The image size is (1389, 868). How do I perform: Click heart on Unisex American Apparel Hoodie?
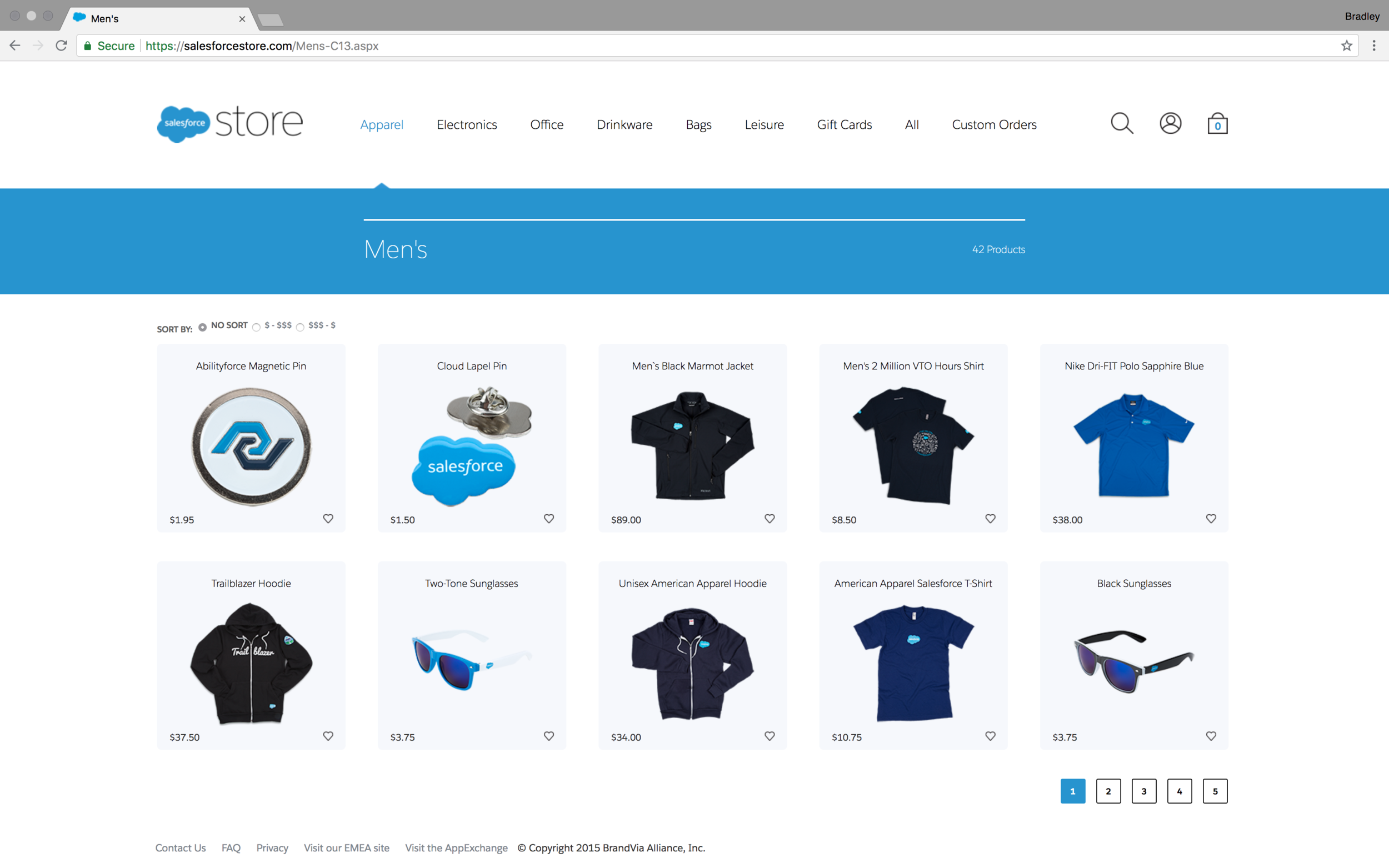[770, 736]
